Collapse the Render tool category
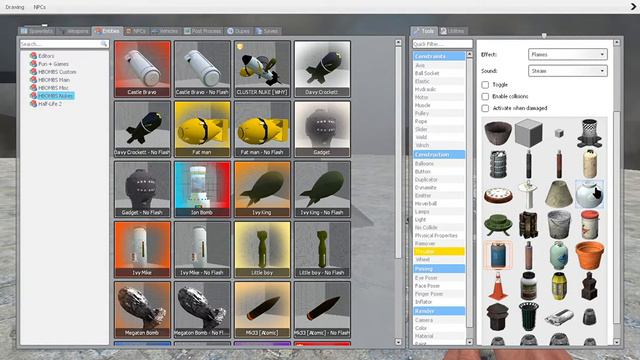 click(x=439, y=311)
